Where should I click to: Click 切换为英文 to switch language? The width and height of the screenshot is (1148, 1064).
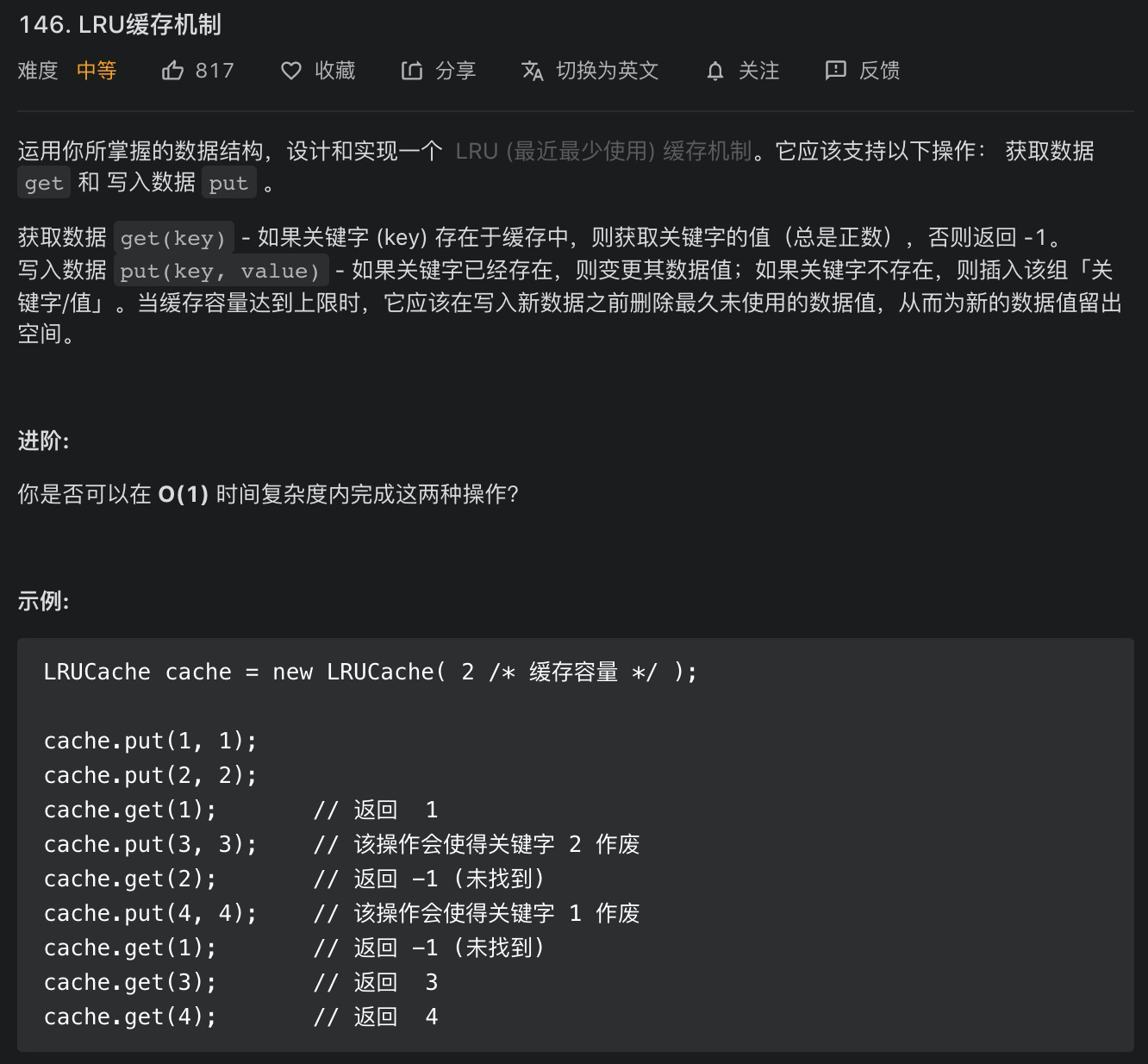coord(608,72)
